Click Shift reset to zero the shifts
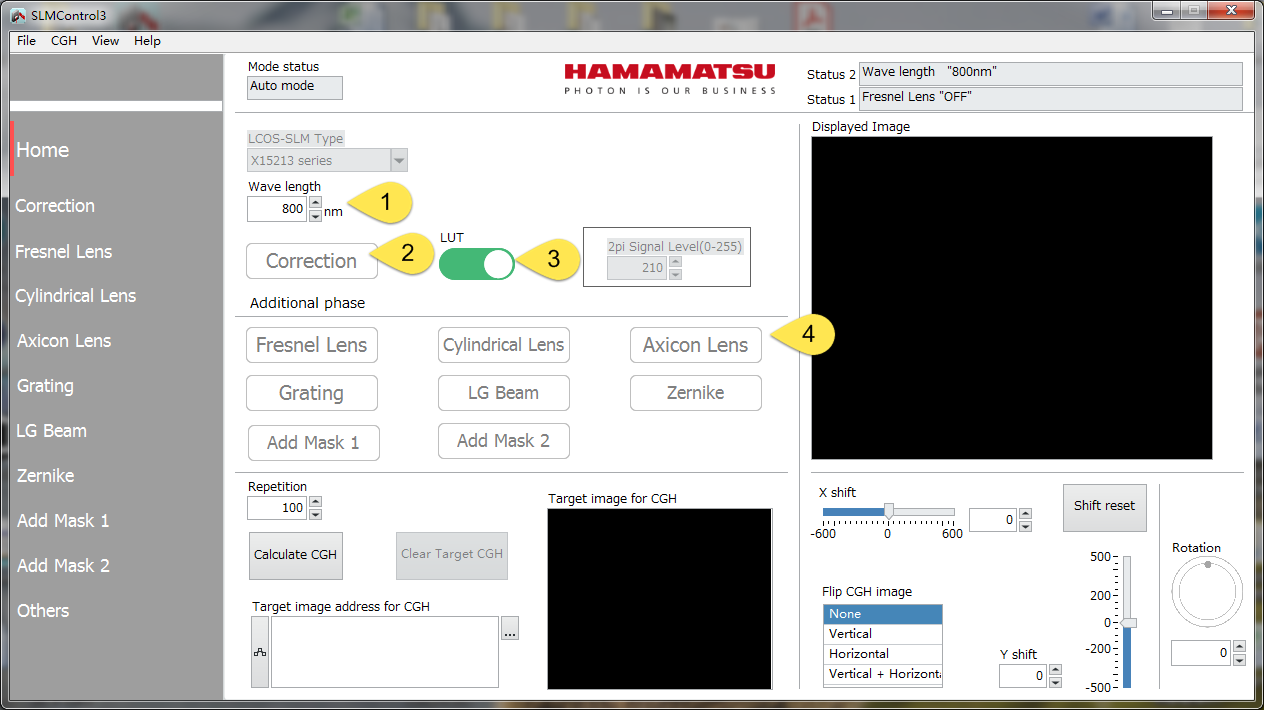The image size is (1264, 710). pyautogui.click(x=1104, y=507)
